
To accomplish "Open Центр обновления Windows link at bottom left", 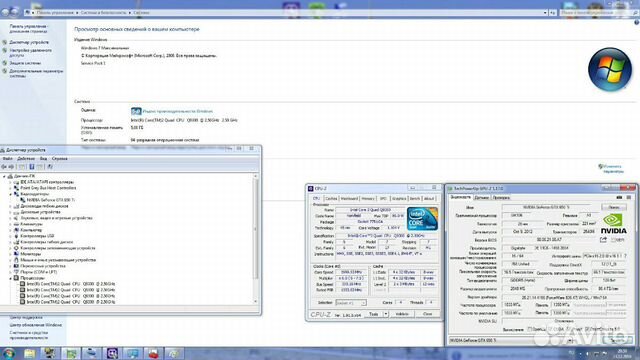I will tap(36, 325).
